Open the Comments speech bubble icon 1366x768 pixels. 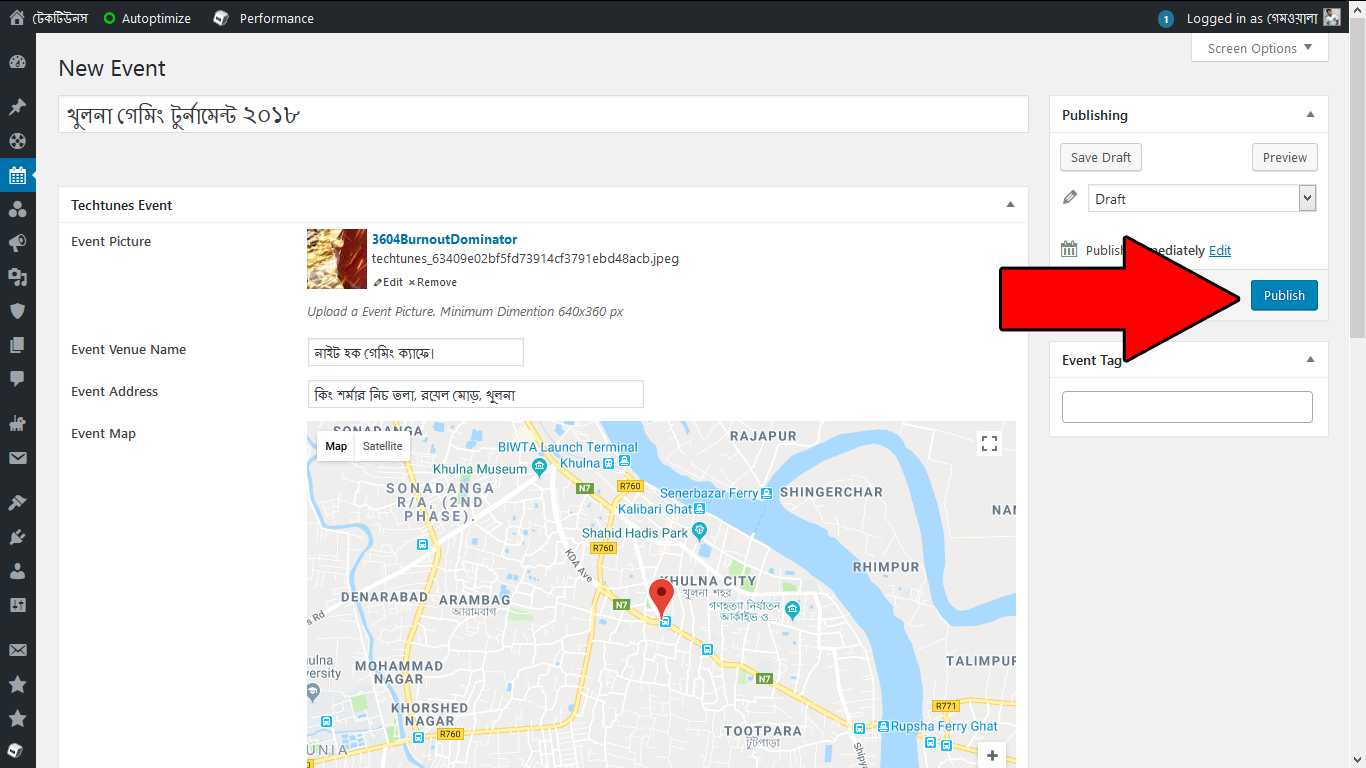(x=17, y=379)
